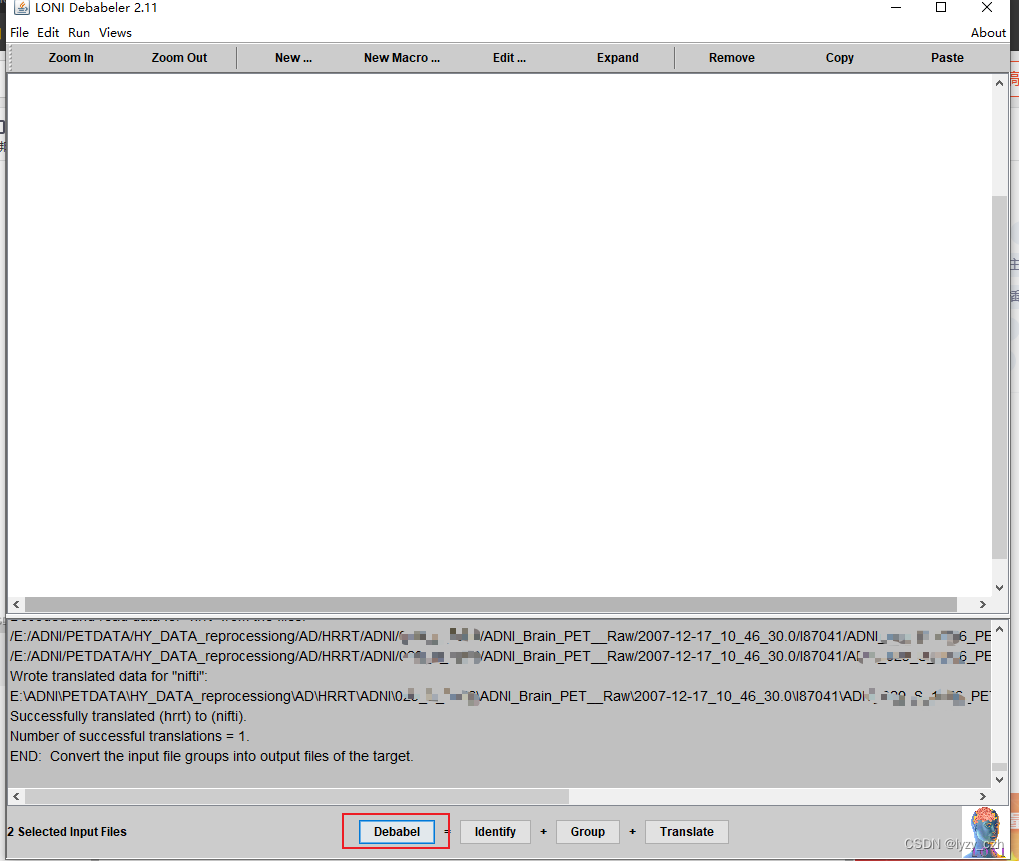Click the Expand toolbar button

[617, 58]
